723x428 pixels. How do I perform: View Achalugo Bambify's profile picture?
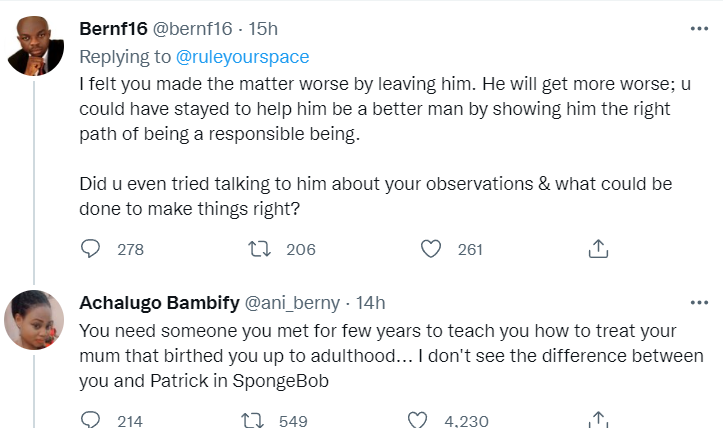click(34, 320)
